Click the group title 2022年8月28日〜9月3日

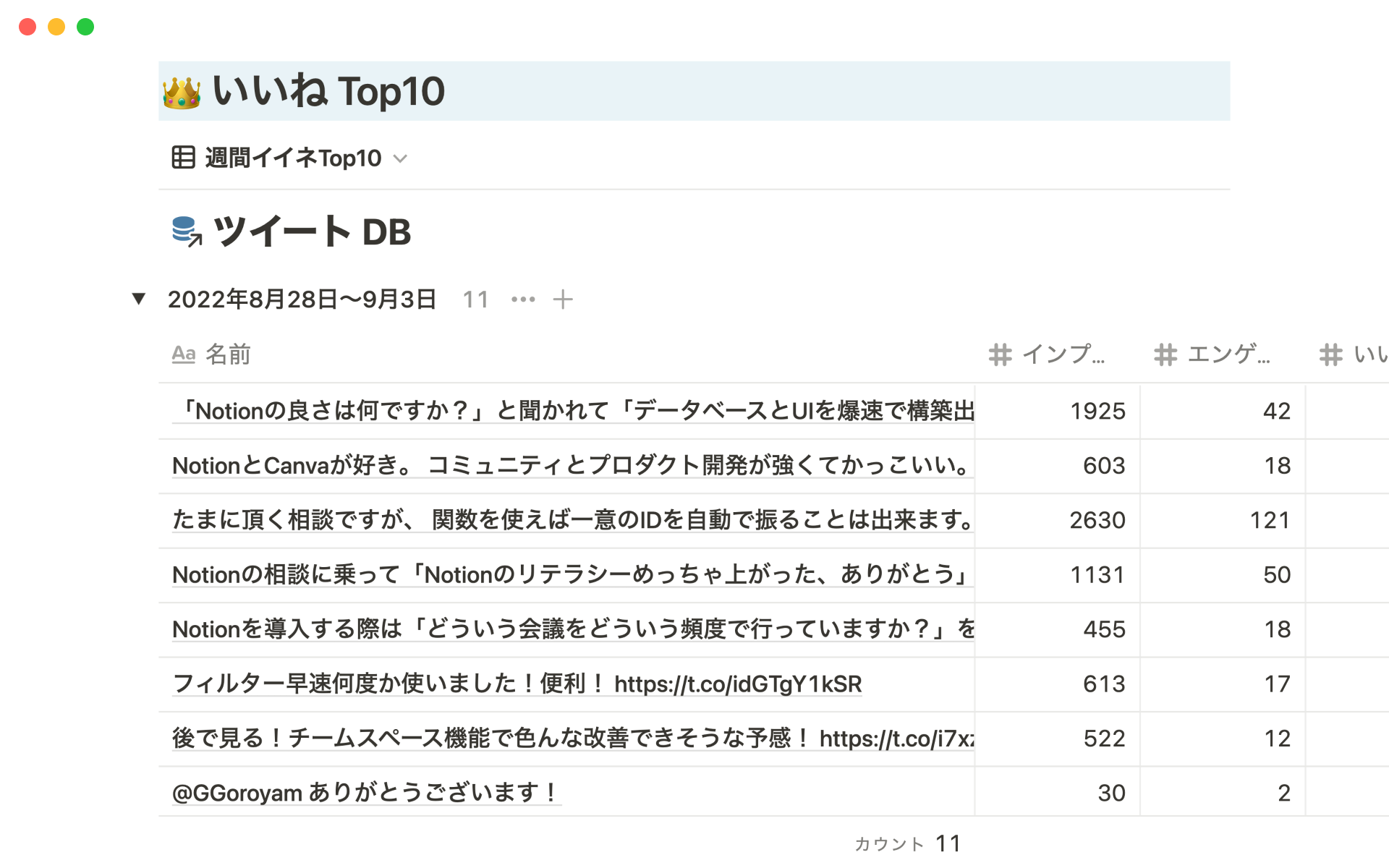[x=302, y=299]
